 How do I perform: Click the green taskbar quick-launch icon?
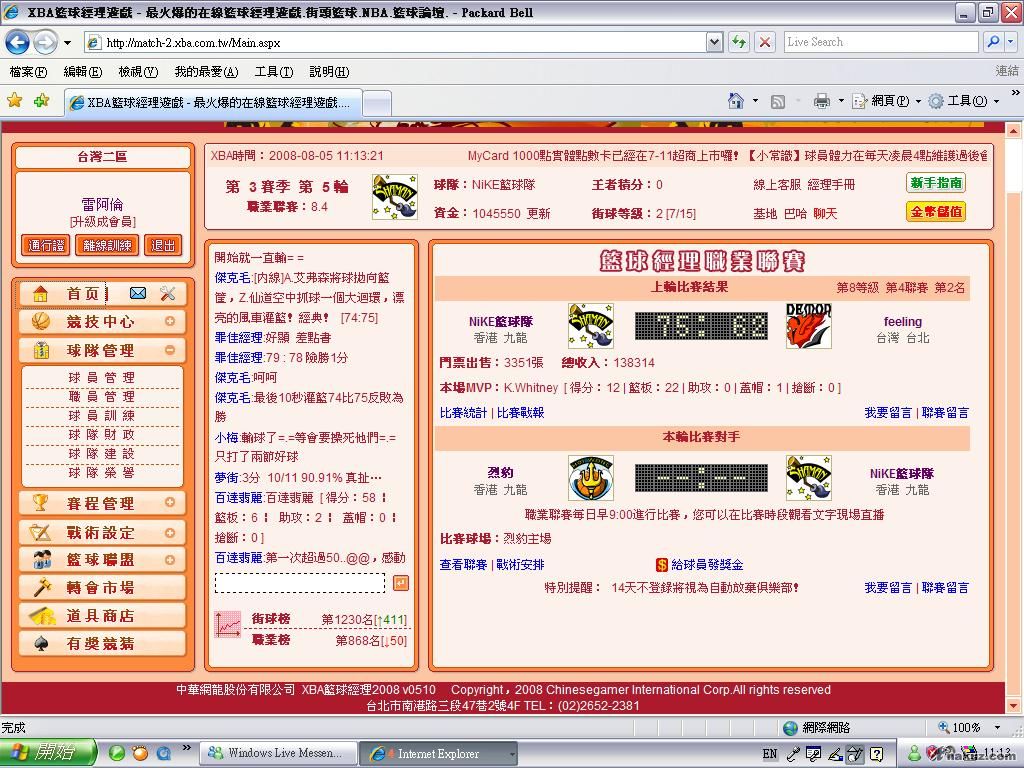tap(116, 753)
